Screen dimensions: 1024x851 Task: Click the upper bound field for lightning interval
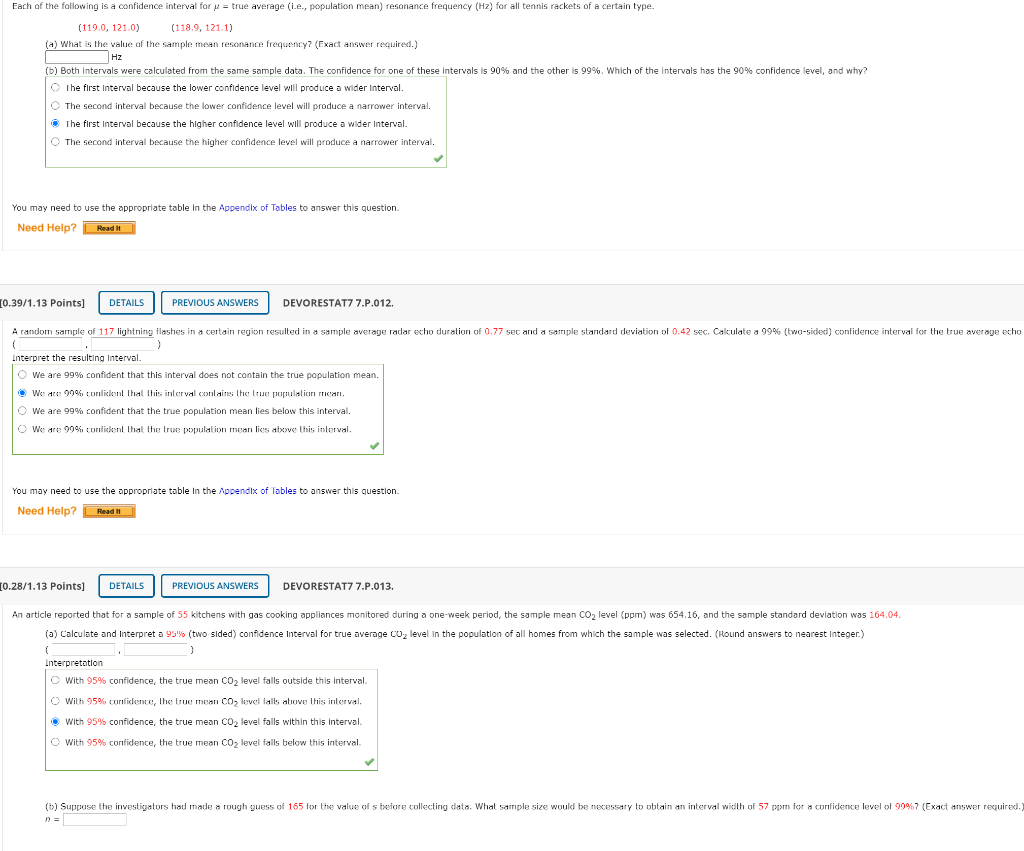click(x=123, y=344)
